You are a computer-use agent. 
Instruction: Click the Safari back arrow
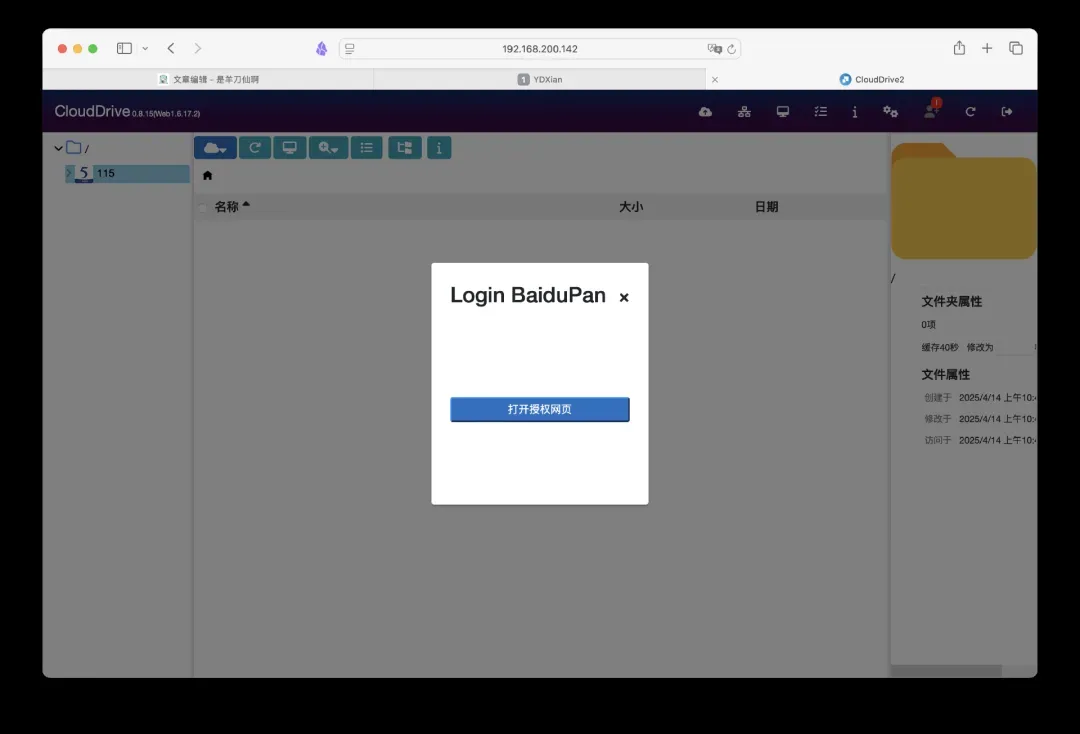(x=171, y=48)
